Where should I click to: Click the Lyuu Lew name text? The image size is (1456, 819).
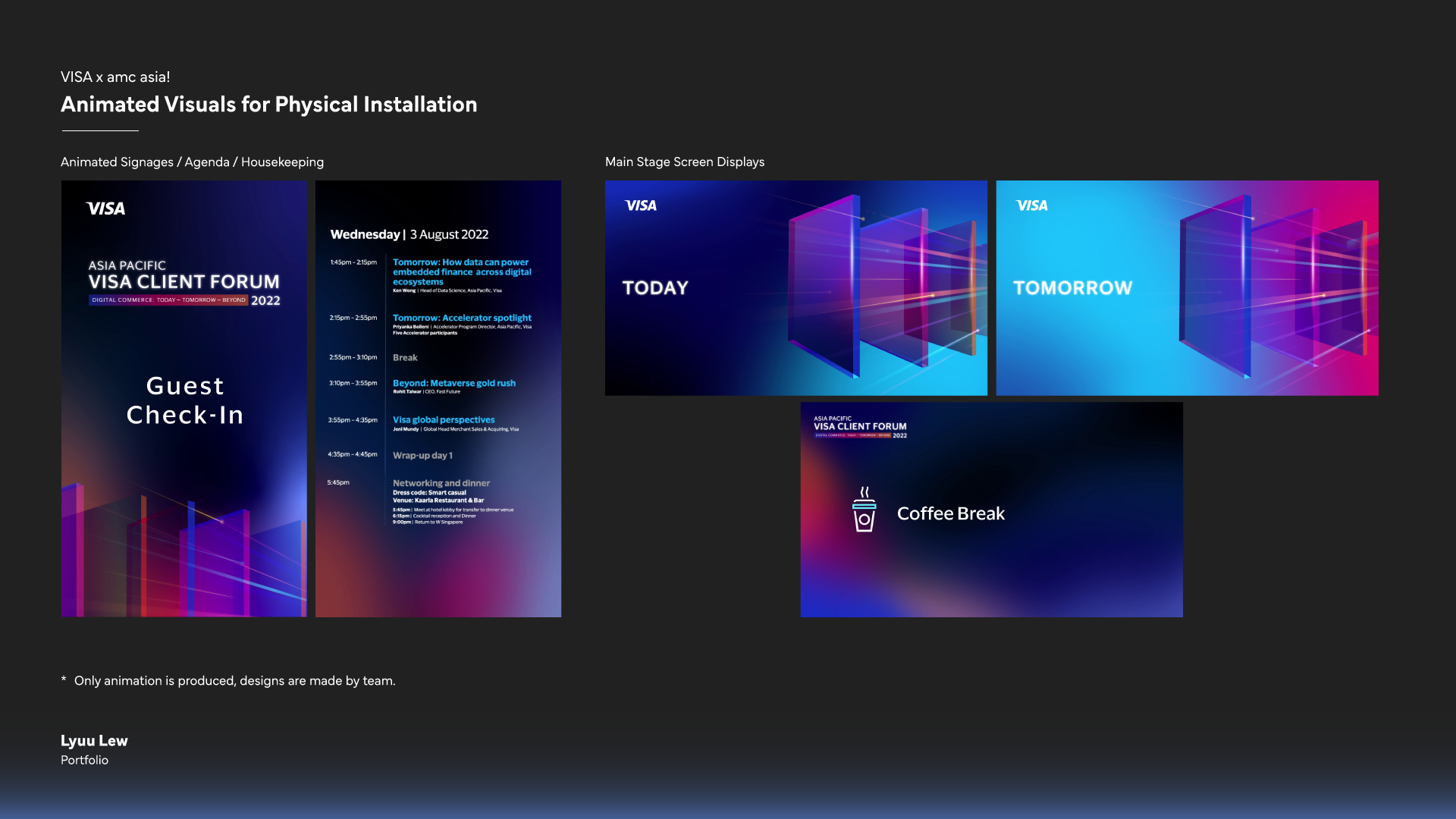(94, 741)
